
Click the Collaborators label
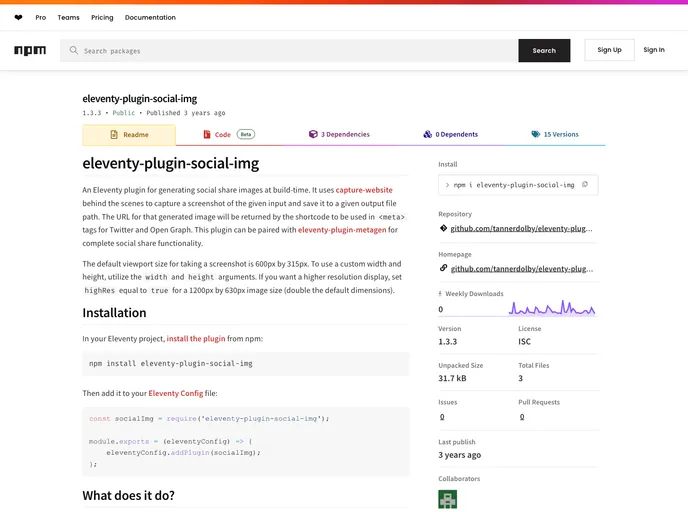459,479
